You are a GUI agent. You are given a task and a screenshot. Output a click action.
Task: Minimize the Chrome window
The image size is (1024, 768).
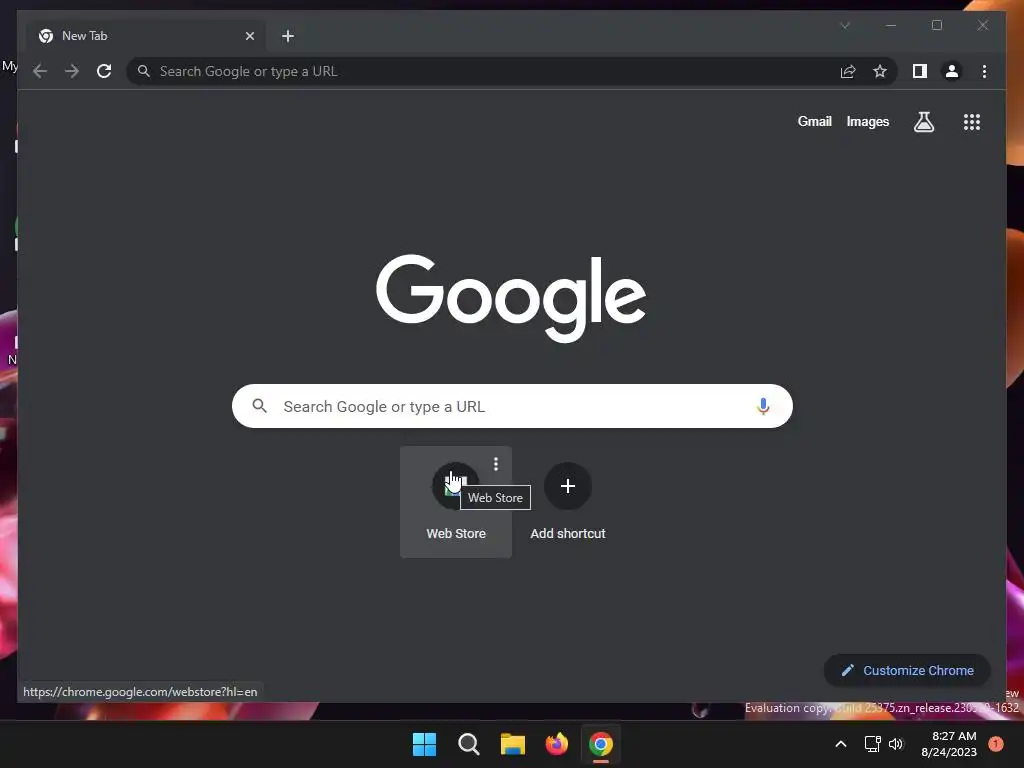(x=891, y=25)
